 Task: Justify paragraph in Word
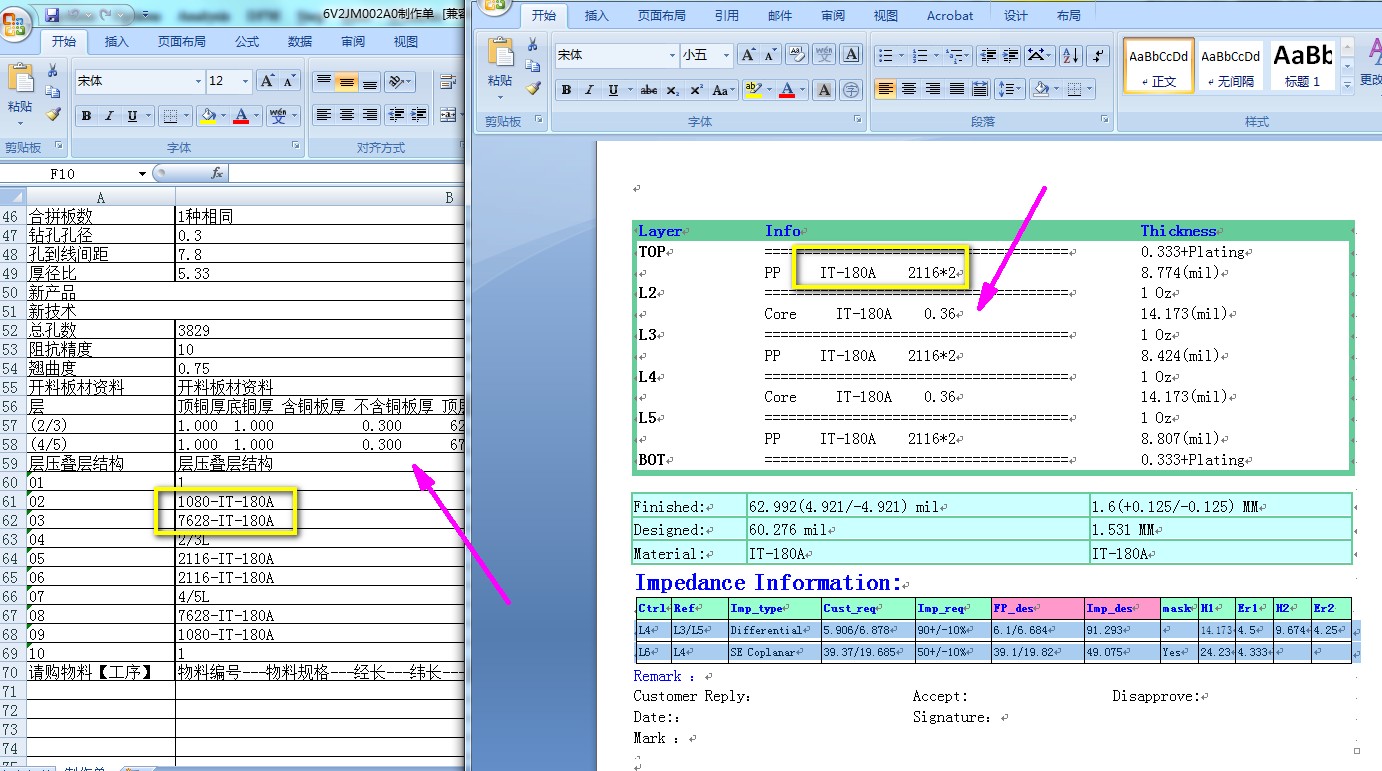(x=956, y=90)
